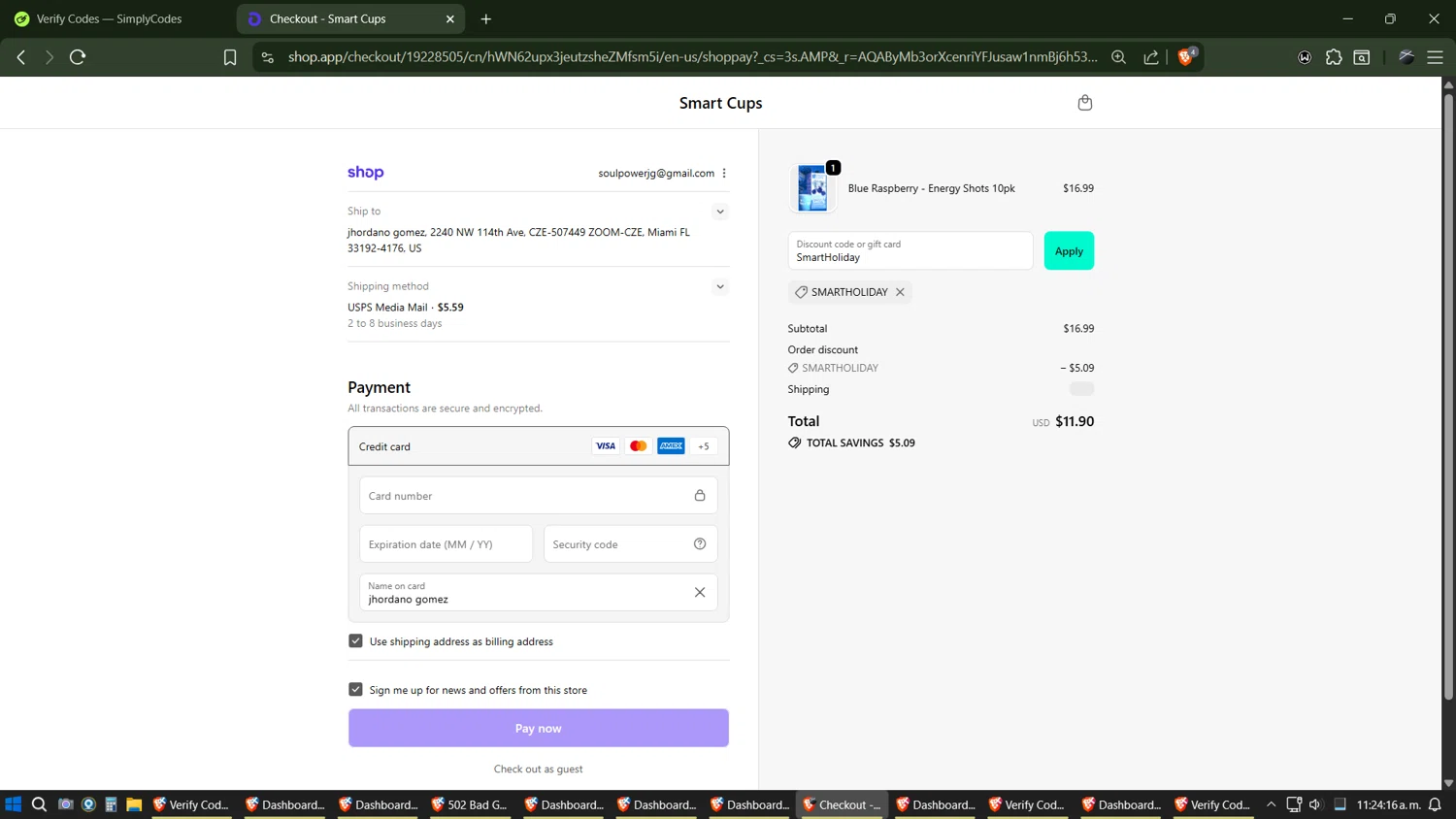The image size is (1456, 819).
Task: Open the Brave main hamburger menu
Action: tap(1435, 57)
